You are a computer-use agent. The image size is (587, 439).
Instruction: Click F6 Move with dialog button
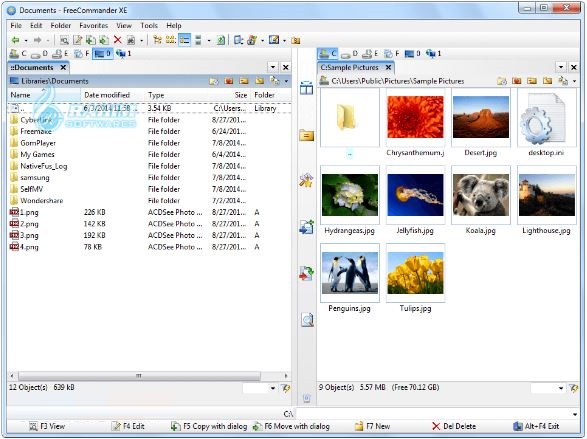click(x=291, y=426)
